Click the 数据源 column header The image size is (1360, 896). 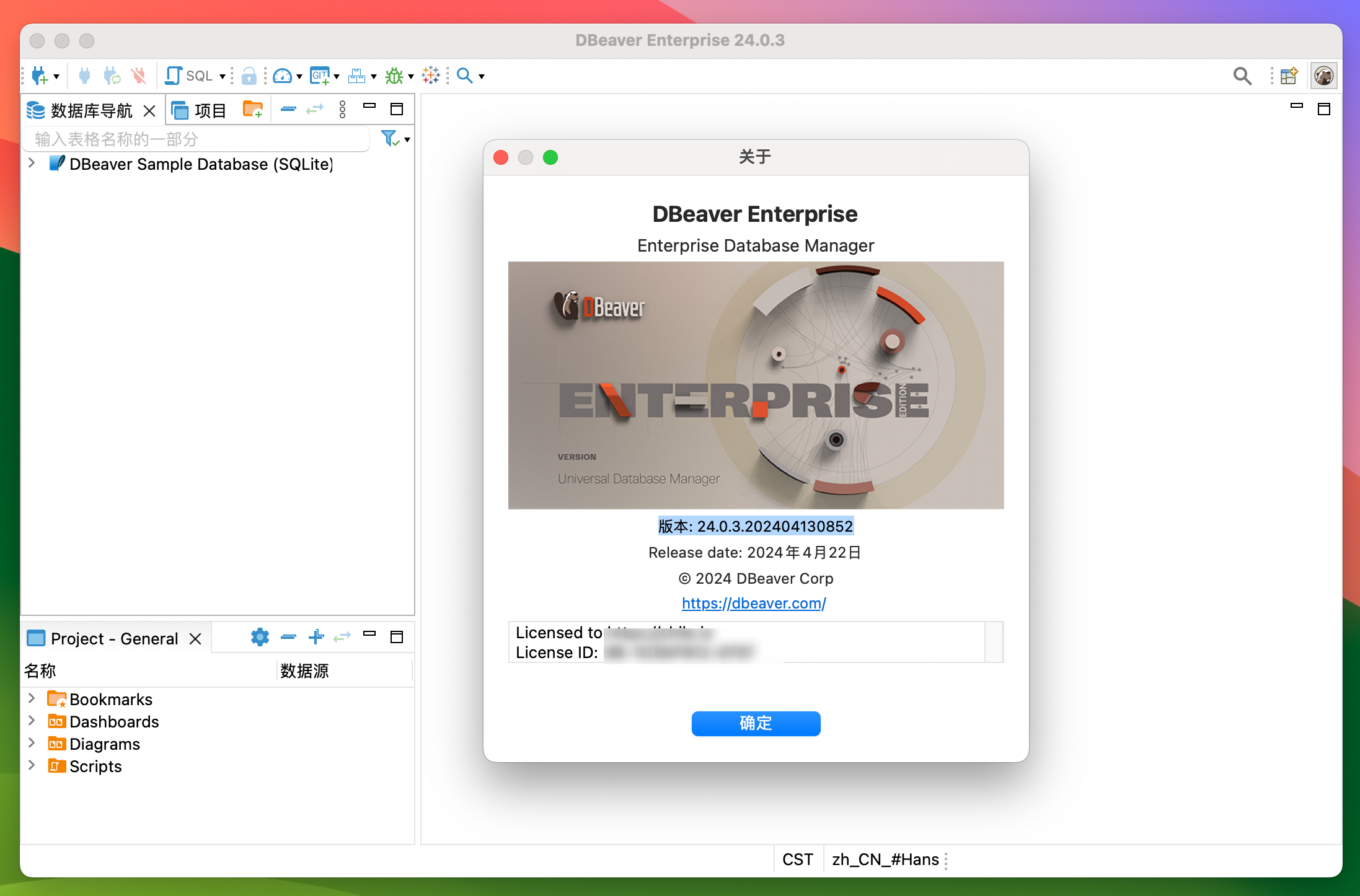(345, 670)
